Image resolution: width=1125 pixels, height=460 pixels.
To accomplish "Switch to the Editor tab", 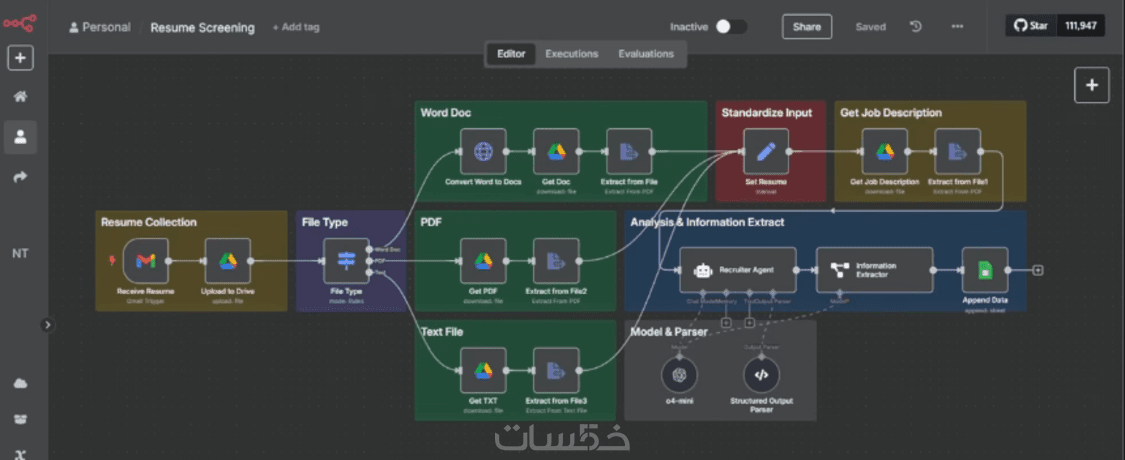I will coord(512,54).
